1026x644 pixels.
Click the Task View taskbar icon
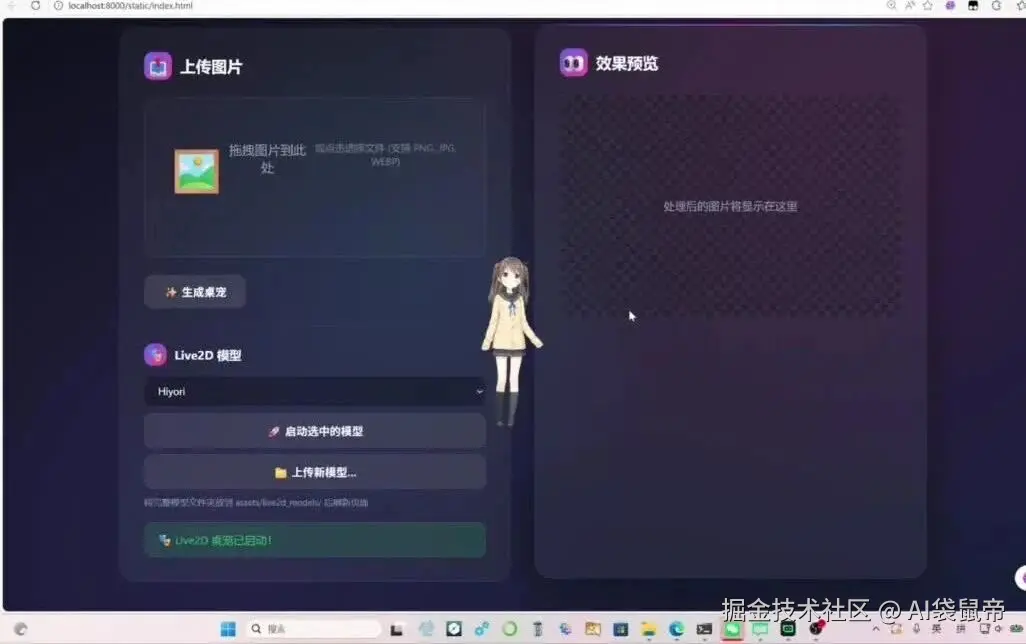pos(397,630)
